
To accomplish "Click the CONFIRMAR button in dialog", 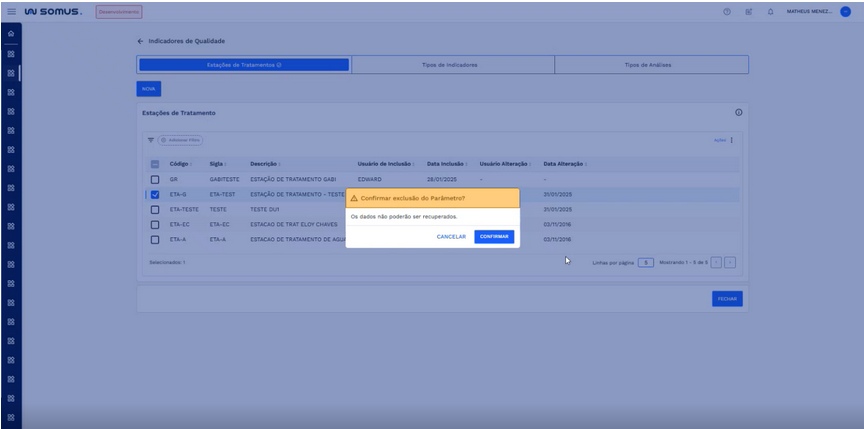I will click(x=494, y=237).
